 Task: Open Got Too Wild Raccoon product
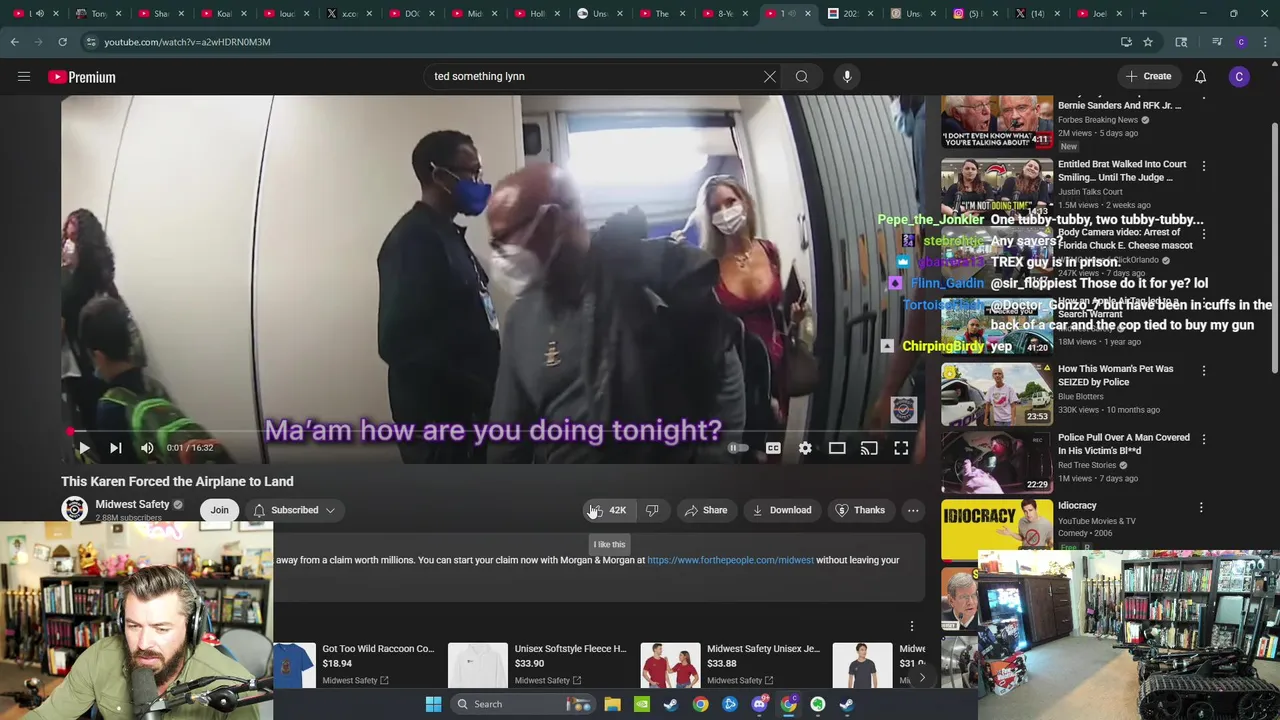pos(356,664)
